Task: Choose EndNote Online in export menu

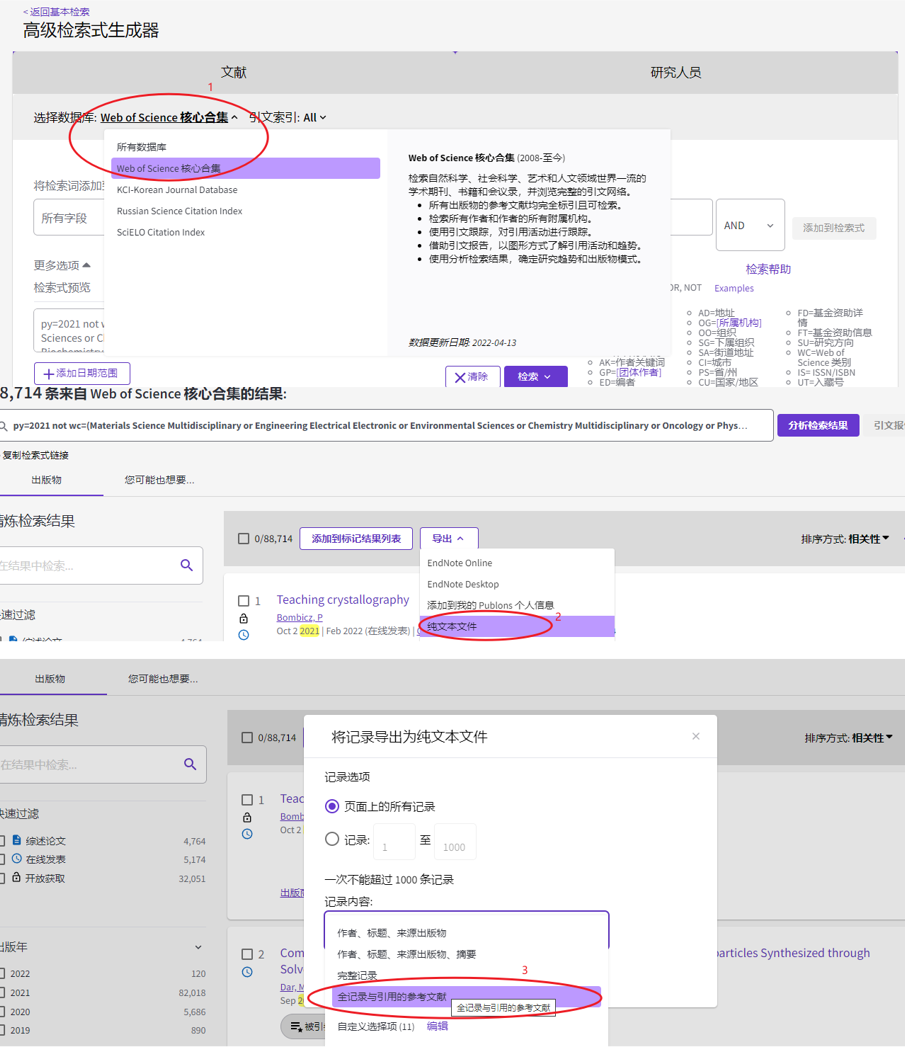Action: point(517,563)
